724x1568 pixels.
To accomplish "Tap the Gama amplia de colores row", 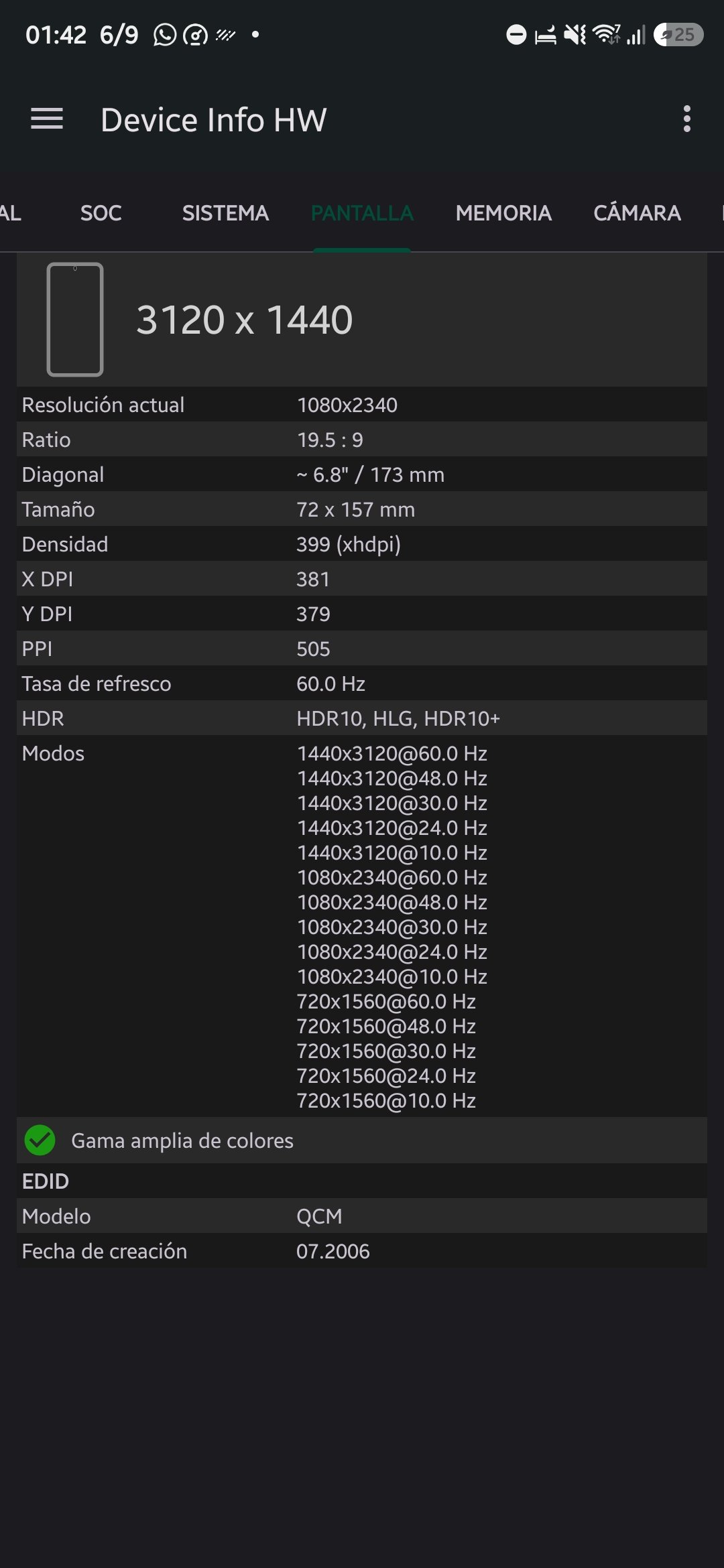I will (x=362, y=1140).
